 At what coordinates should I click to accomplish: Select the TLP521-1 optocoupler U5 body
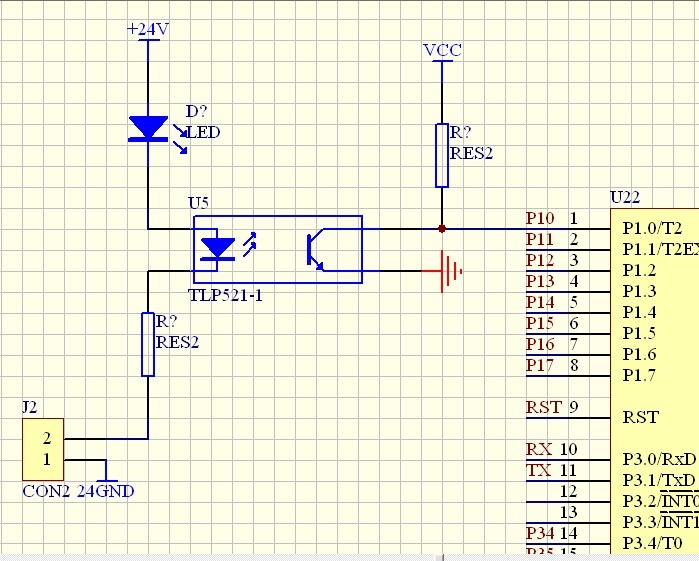tap(277, 249)
